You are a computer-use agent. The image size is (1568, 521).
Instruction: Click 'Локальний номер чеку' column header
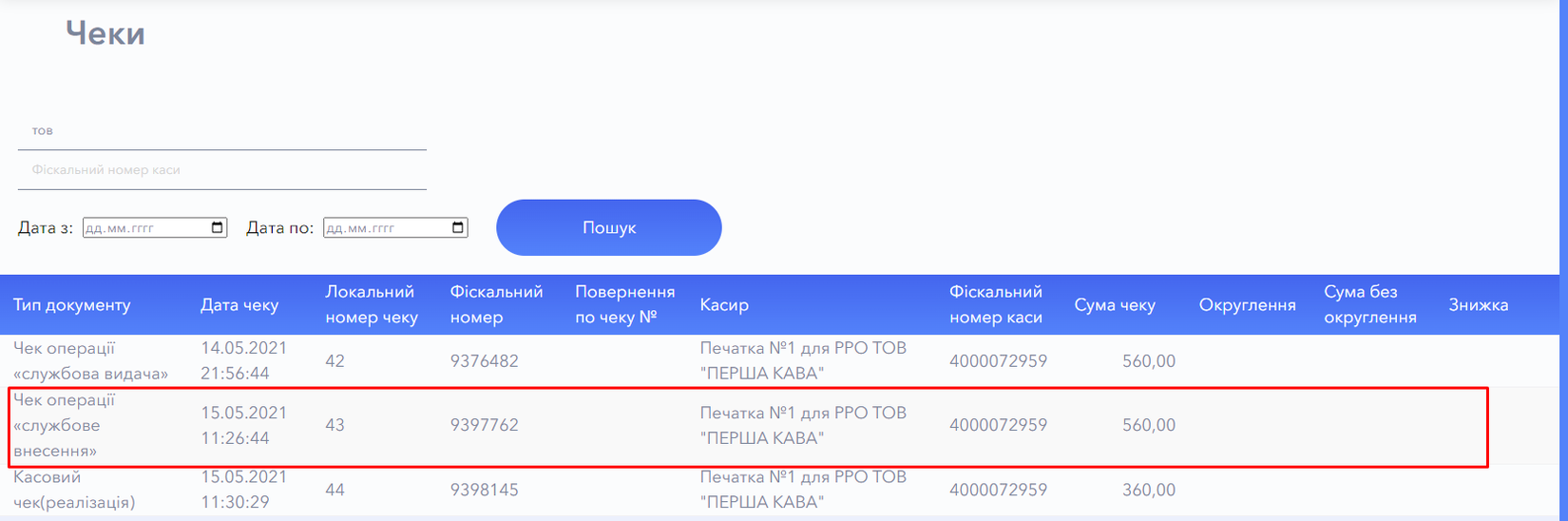(x=372, y=304)
